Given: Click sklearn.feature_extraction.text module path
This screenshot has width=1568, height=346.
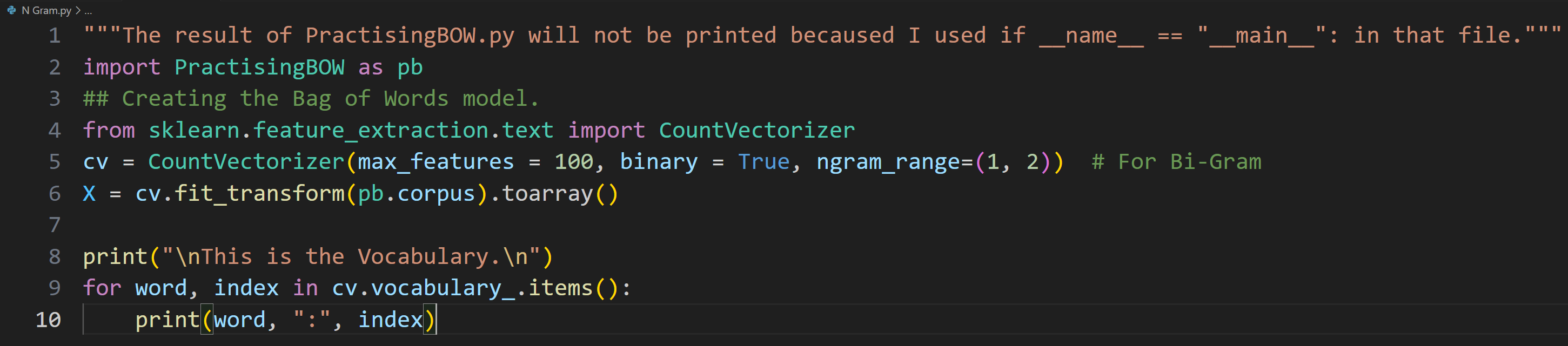Looking at the screenshot, I should (351, 130).
